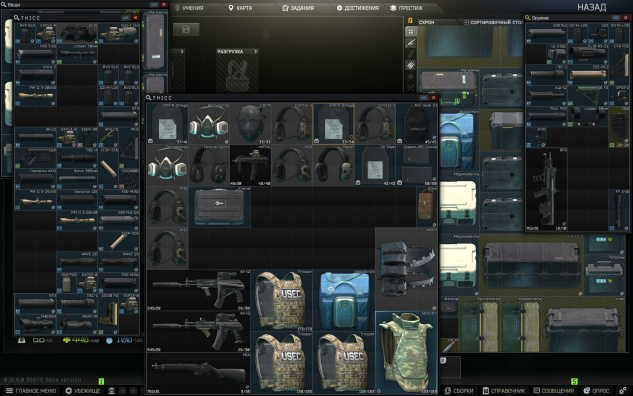Toggle the weapons rifle stash filter
This screenshot has height=396, width=633.
[x=411, y=43]
